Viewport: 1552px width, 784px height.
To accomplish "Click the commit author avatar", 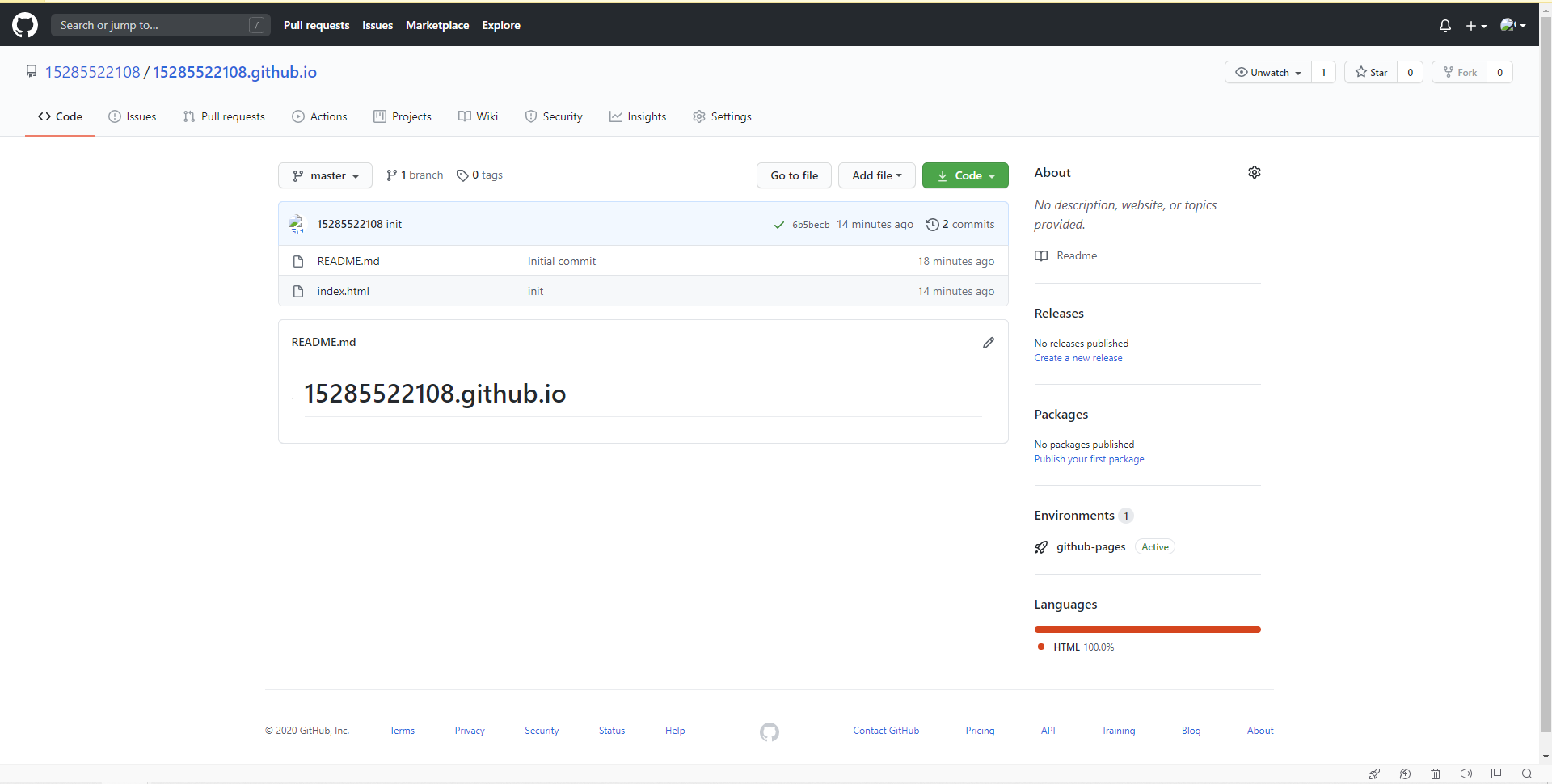I will click(x=297, y=224).
